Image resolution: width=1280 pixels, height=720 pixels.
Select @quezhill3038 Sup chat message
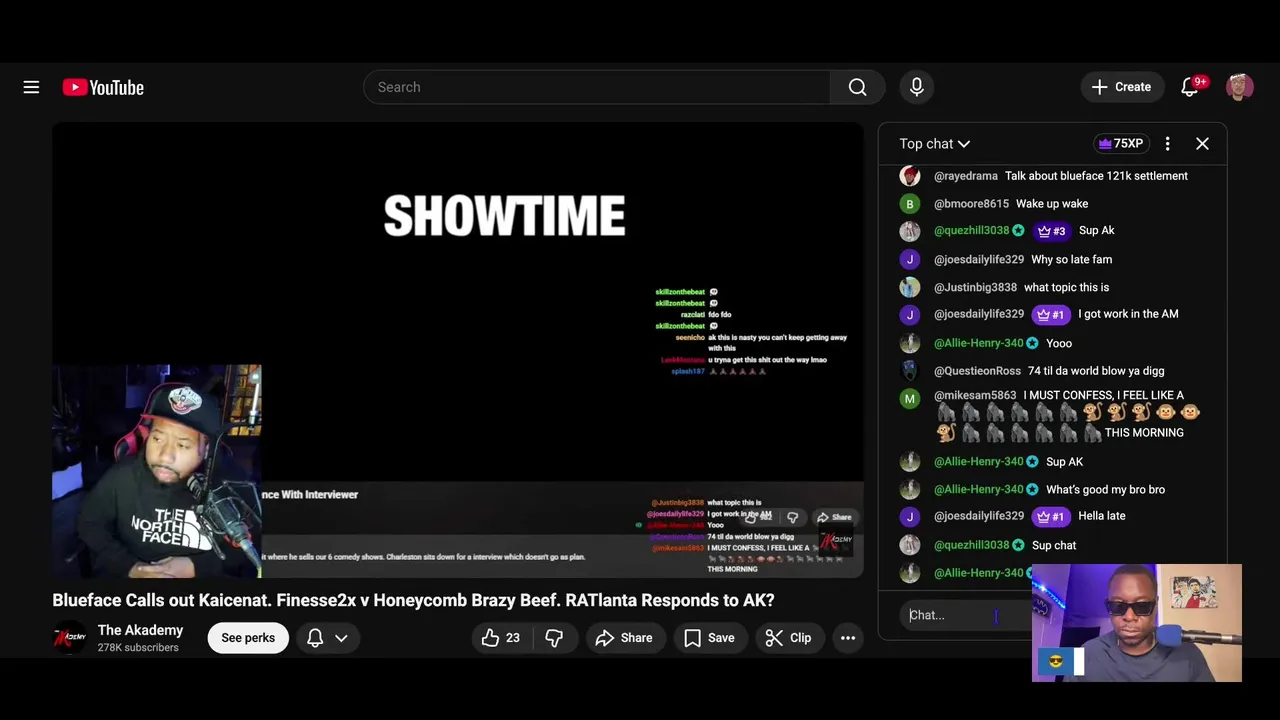[1052, 545]
